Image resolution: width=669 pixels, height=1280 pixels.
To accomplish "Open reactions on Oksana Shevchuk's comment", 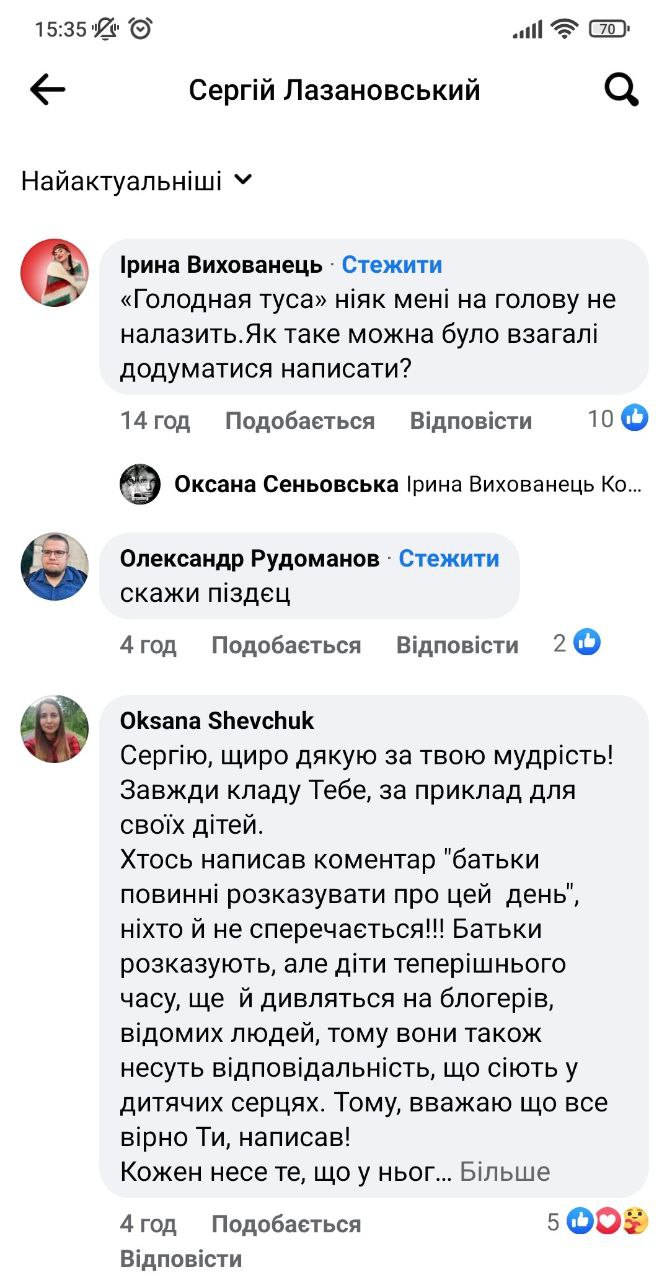I will [x=607, y=1221].
